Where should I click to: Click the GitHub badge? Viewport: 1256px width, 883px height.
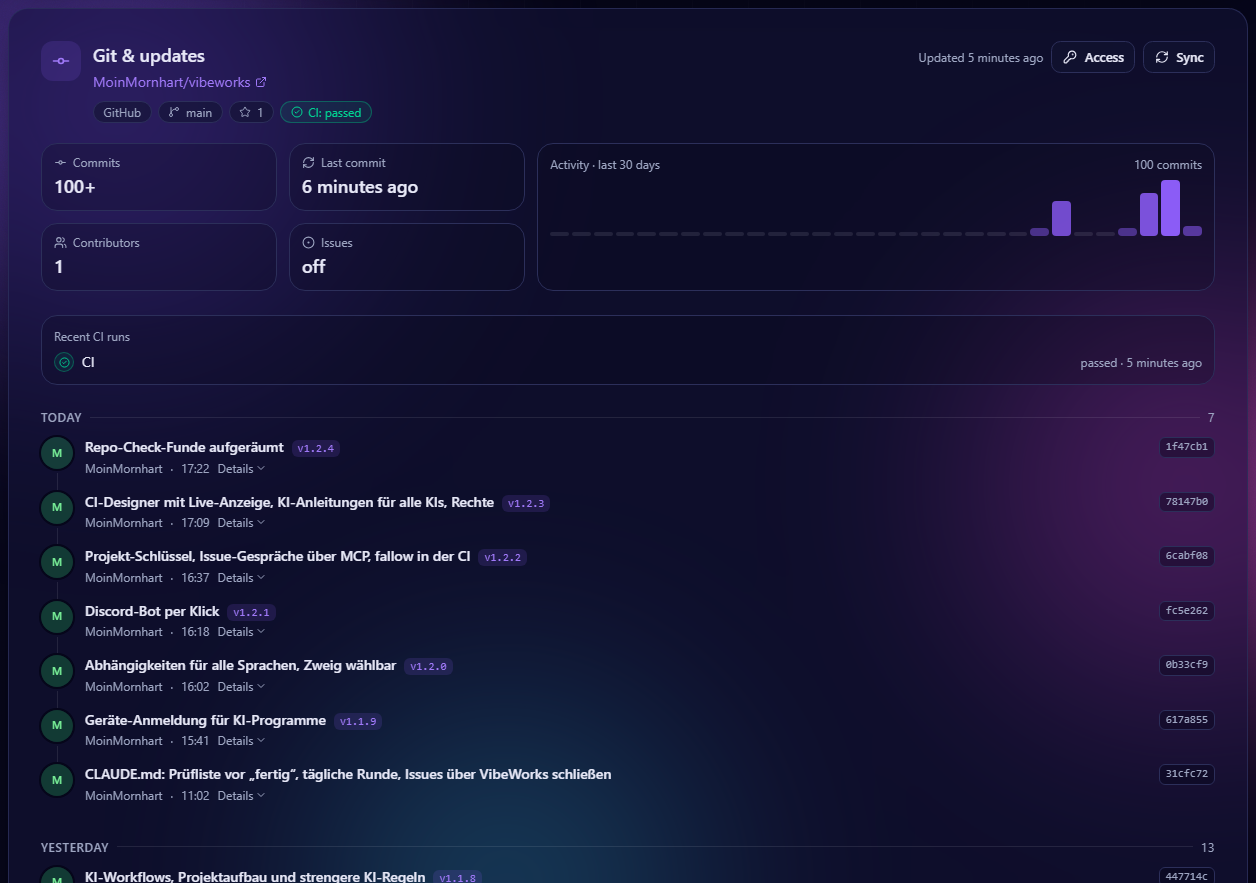(122, 112)
